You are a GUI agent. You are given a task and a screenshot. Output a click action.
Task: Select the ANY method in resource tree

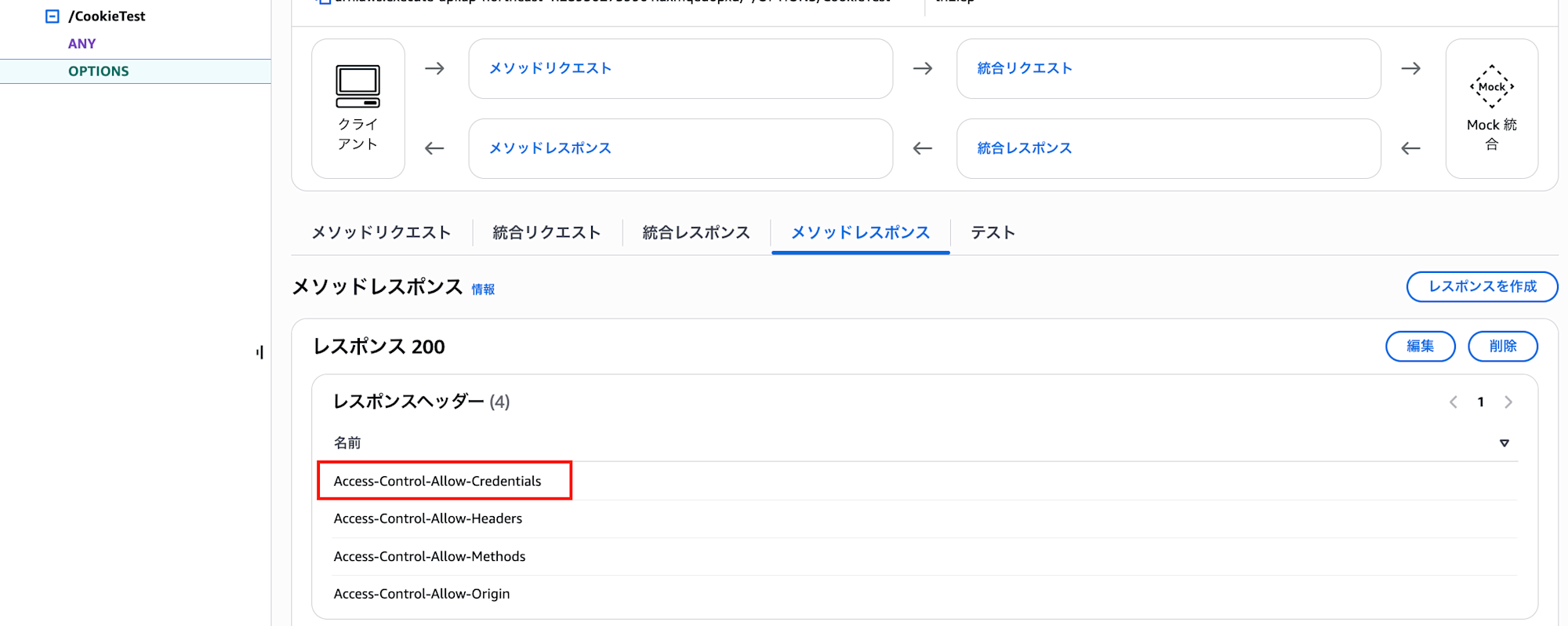point(82,44)
